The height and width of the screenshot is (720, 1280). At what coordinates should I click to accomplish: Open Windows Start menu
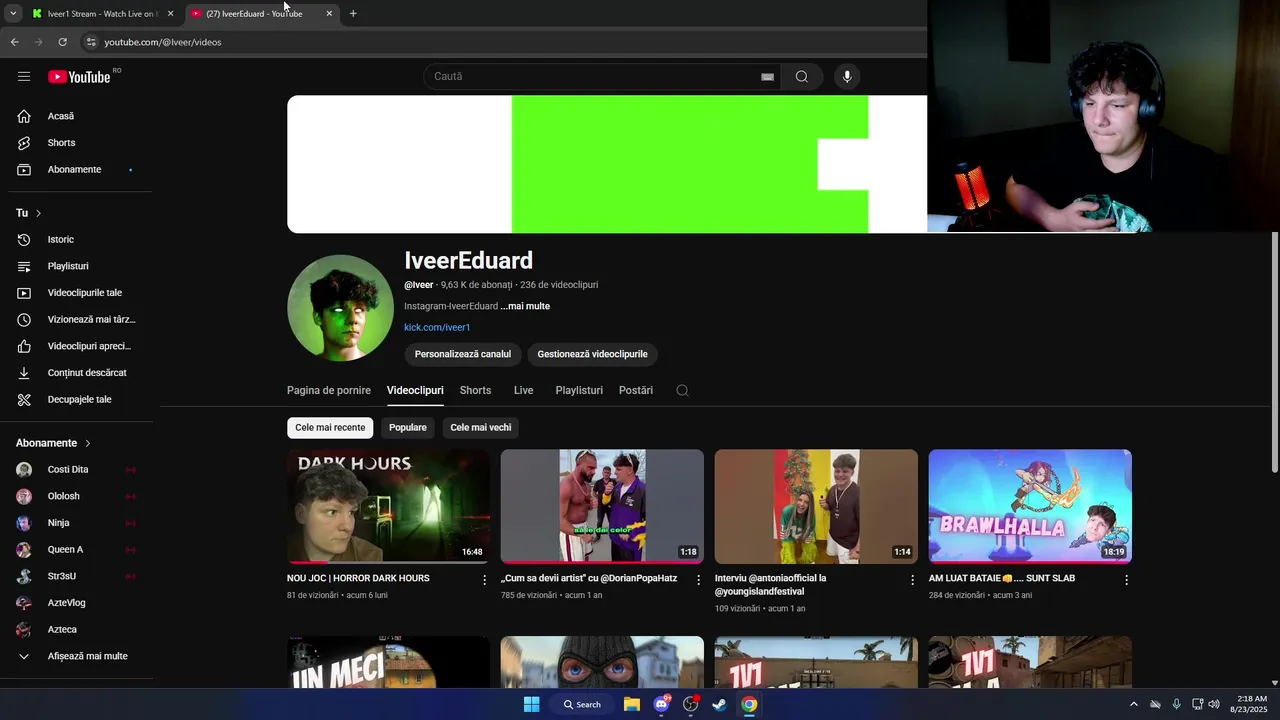(531, 704)
